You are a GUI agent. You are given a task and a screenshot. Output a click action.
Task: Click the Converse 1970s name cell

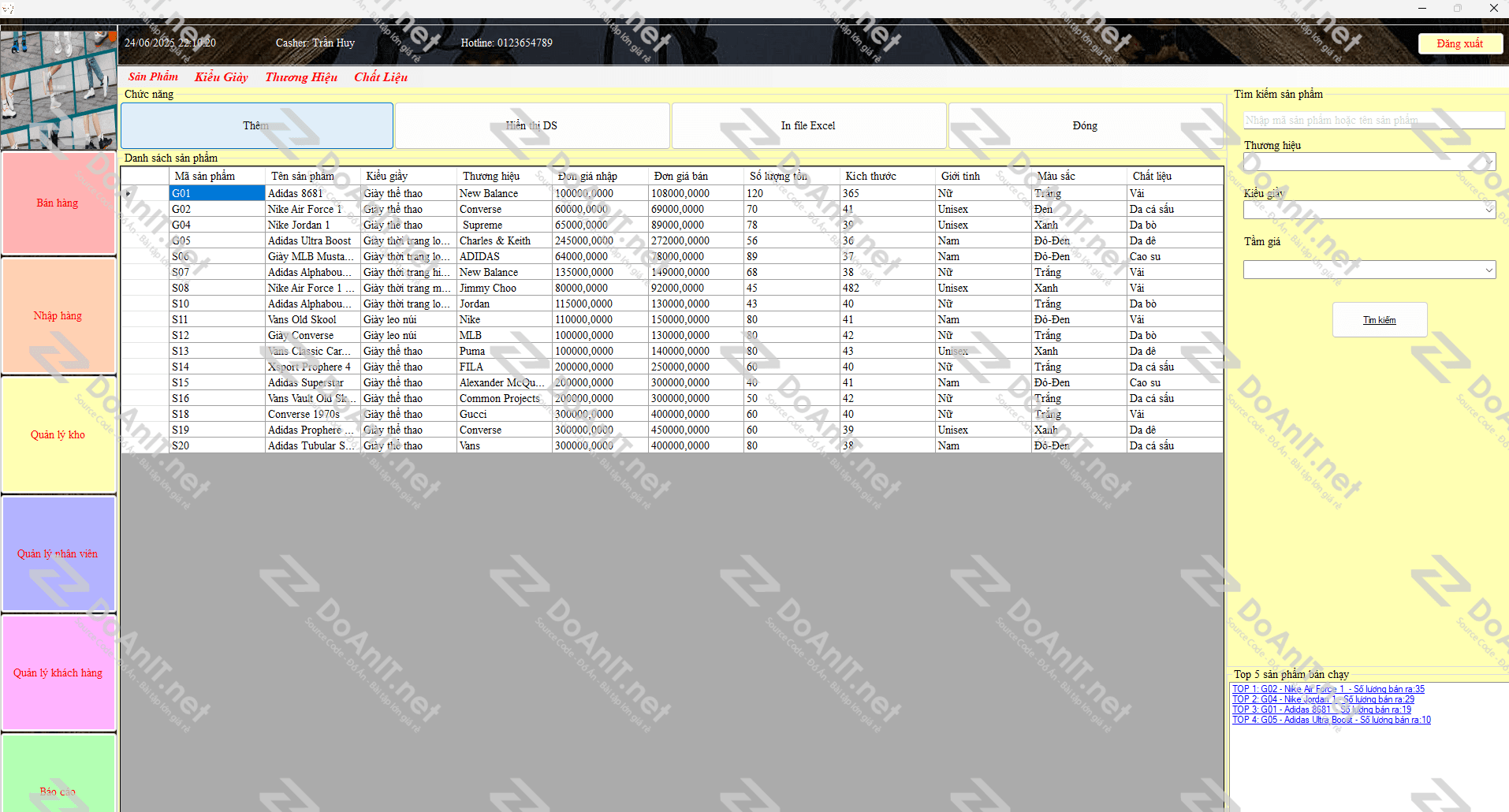coord(313,414)
